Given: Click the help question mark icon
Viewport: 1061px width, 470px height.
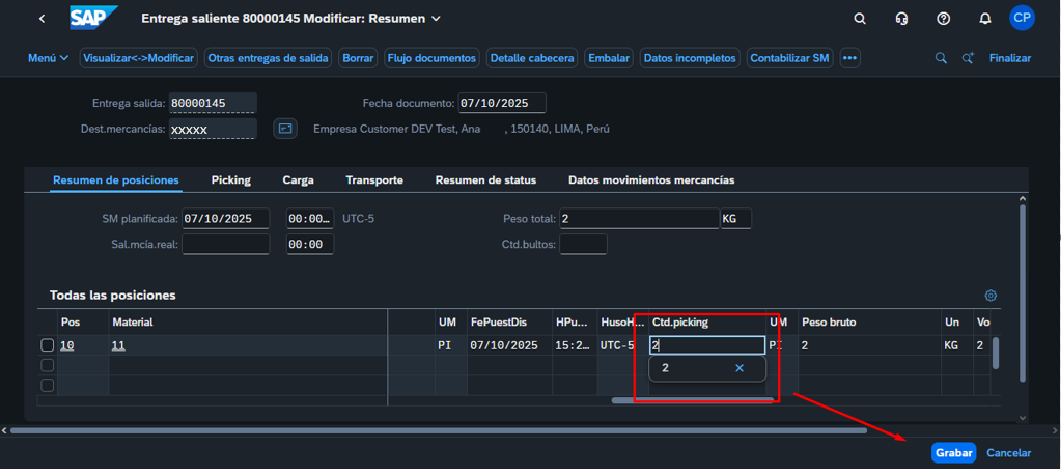Looking at the screenshot, I should [944, 19].
